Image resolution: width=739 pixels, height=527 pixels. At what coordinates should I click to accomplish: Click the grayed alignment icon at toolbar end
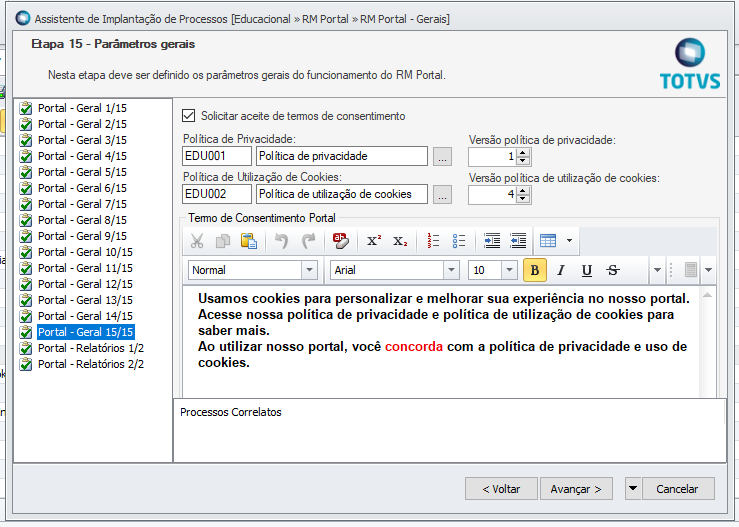point(690,270)
